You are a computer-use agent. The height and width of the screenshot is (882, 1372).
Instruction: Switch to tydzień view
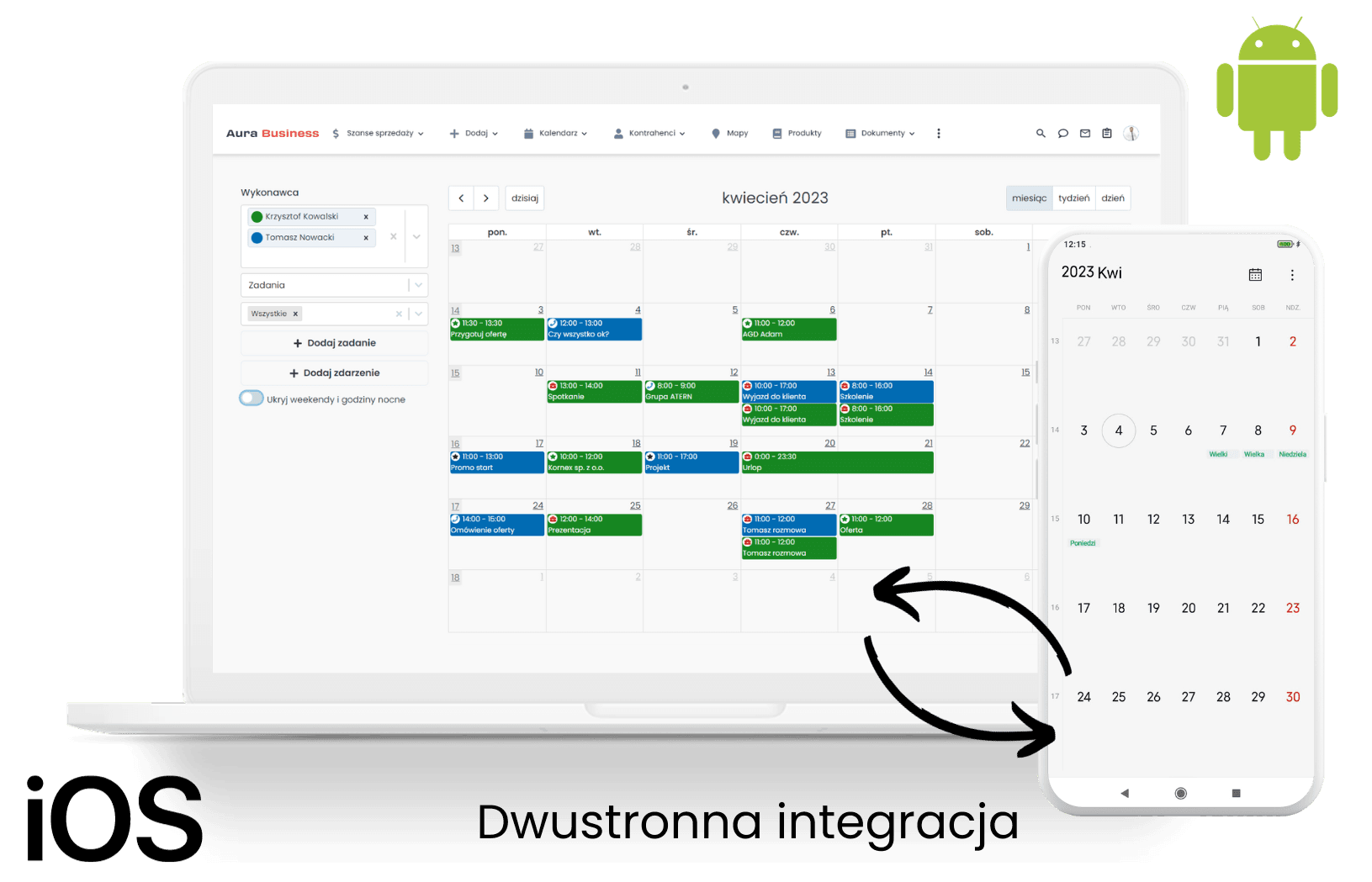[1074, 198]
